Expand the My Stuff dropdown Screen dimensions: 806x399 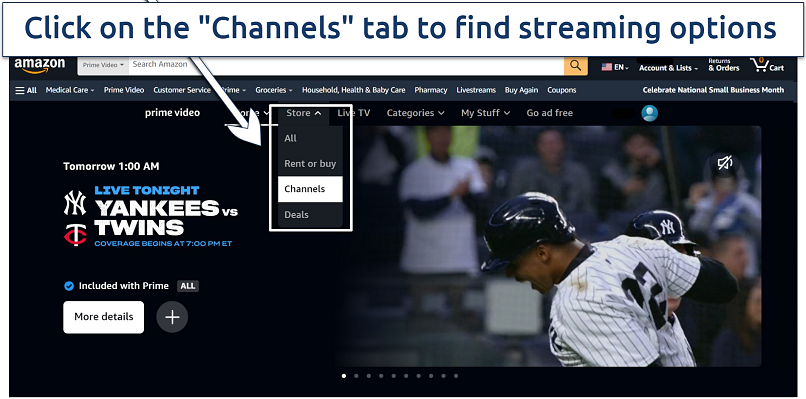(485, 113)
